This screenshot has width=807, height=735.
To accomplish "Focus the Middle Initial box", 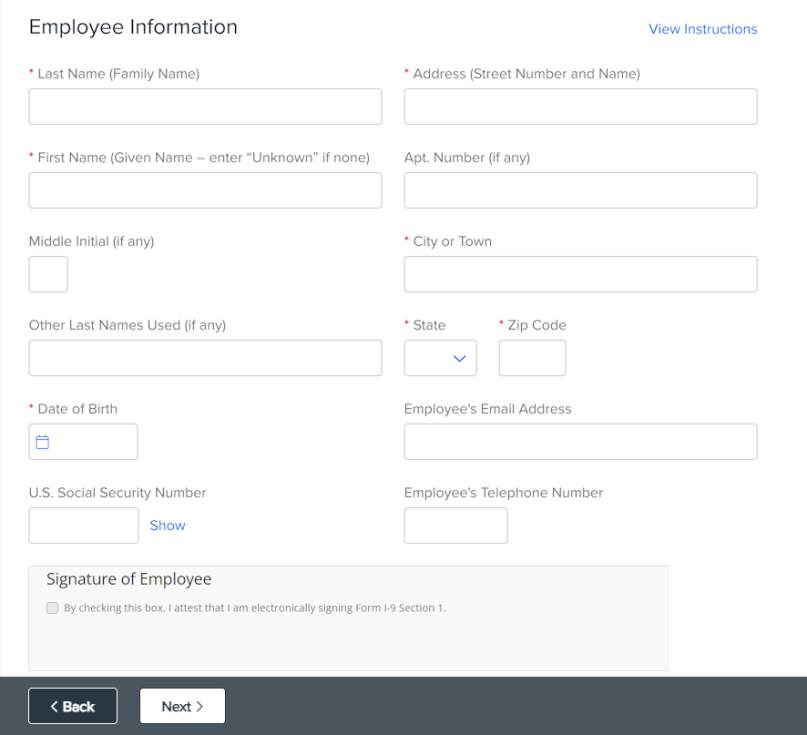I will 48,273.
